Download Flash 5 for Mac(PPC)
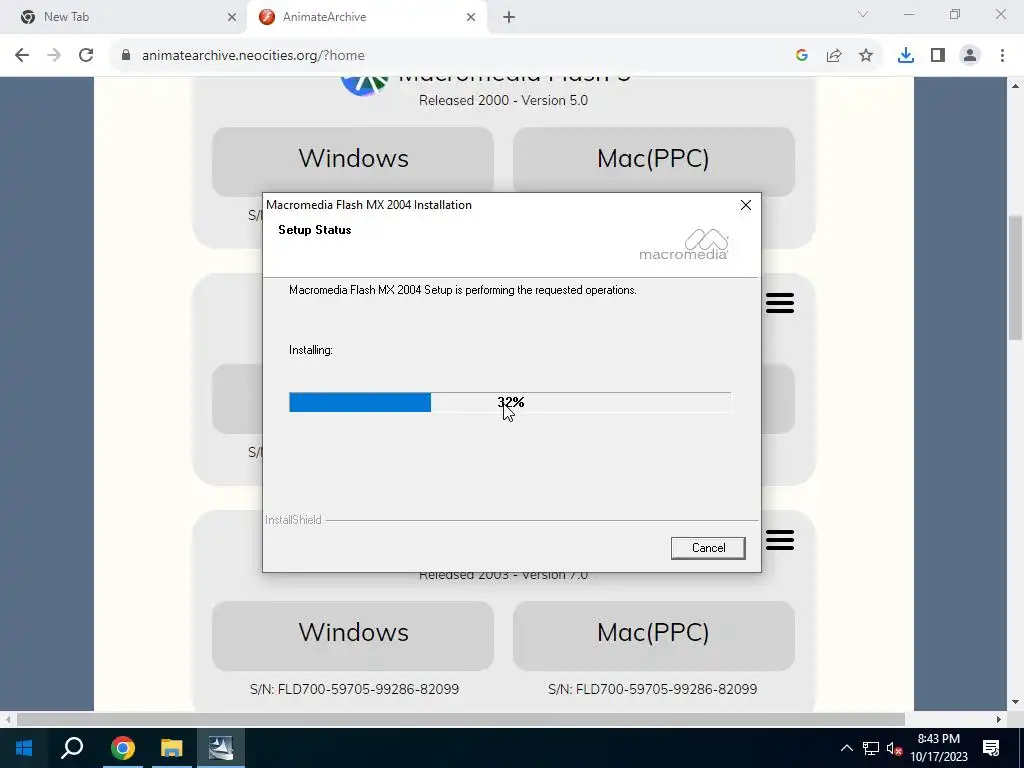1024x768 pixels. point(654,160)
